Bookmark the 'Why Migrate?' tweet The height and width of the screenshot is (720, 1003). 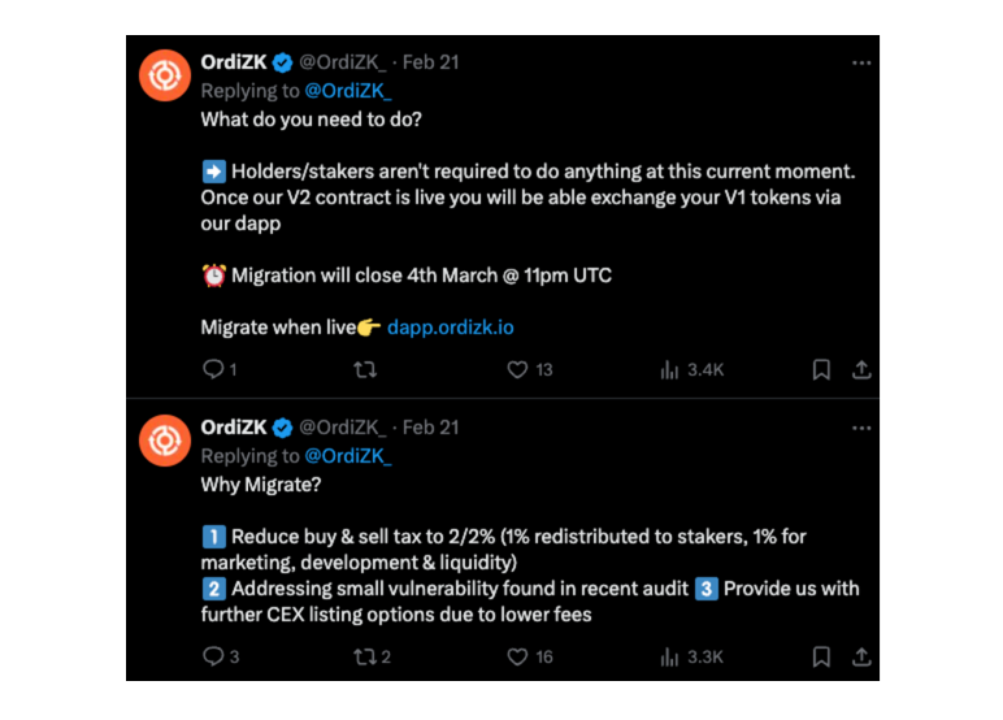(821, 657)
